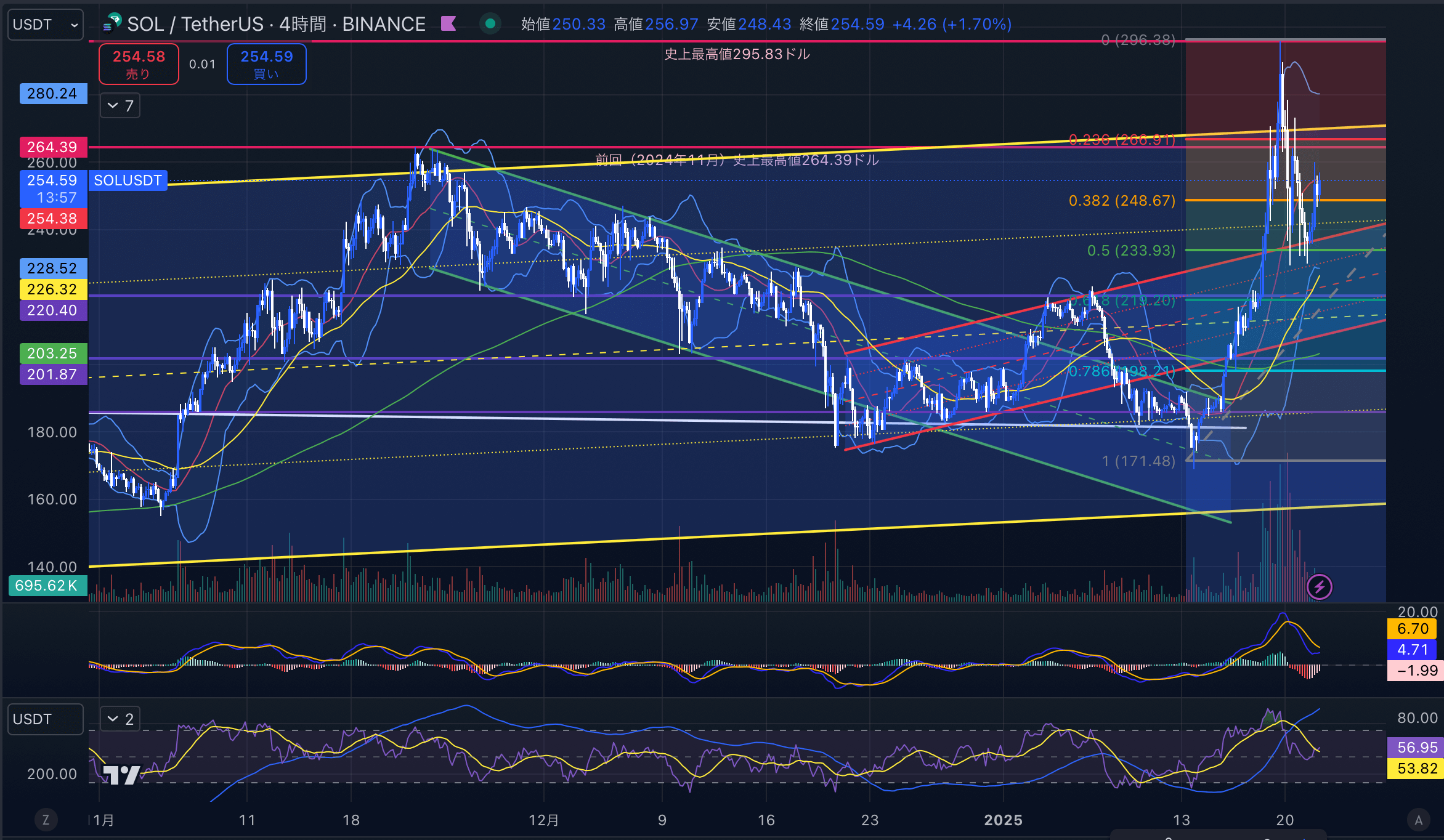1444x840 pixels.
Task: Open the lower USDT currency box
Action: tap(46, 719)
